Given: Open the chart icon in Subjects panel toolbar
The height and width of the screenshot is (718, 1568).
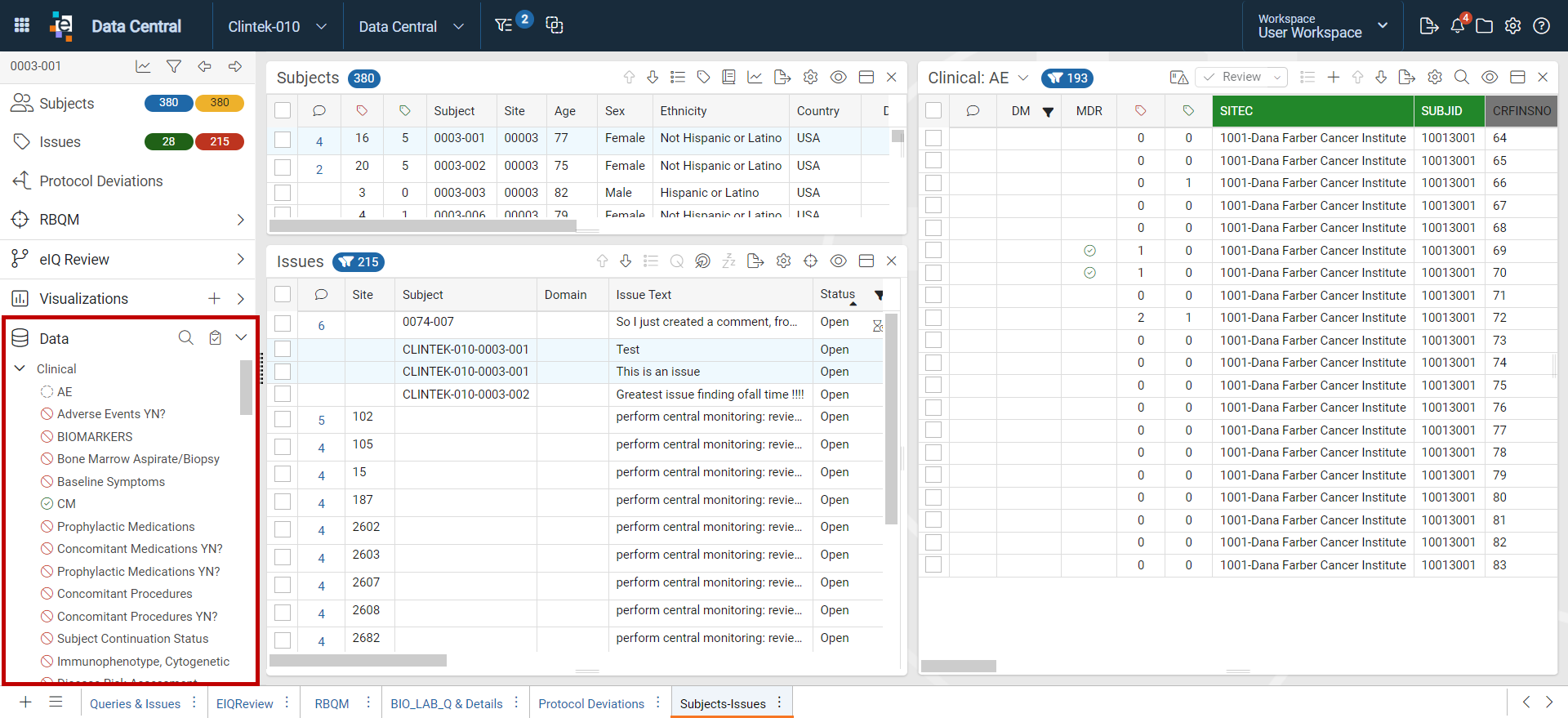Looking at the screenshot, I should pyautogui.click(x=755, y=78).
